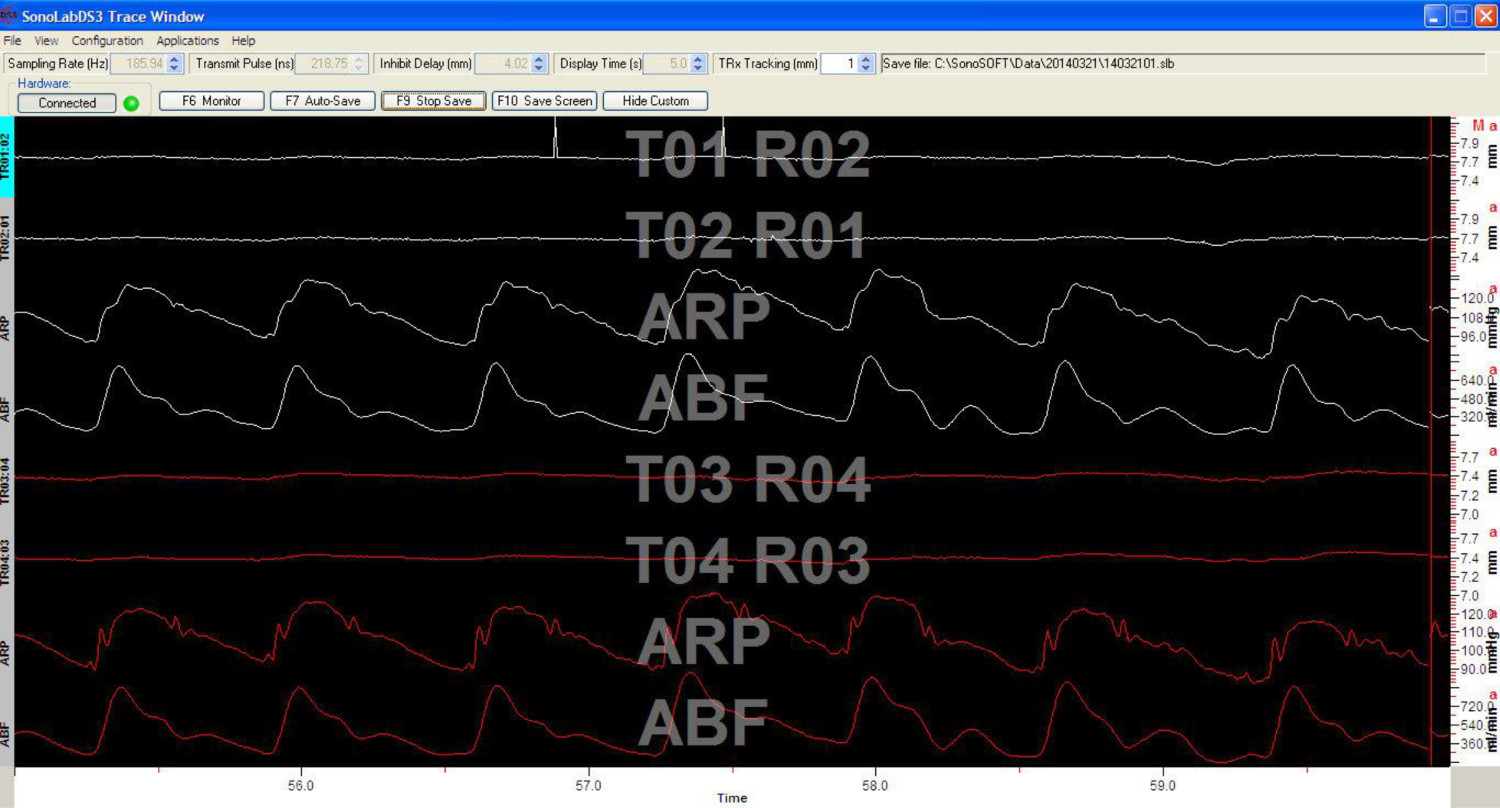Open the Applications menu
Screen dimensions: 1500x808
tap(187, 41)
